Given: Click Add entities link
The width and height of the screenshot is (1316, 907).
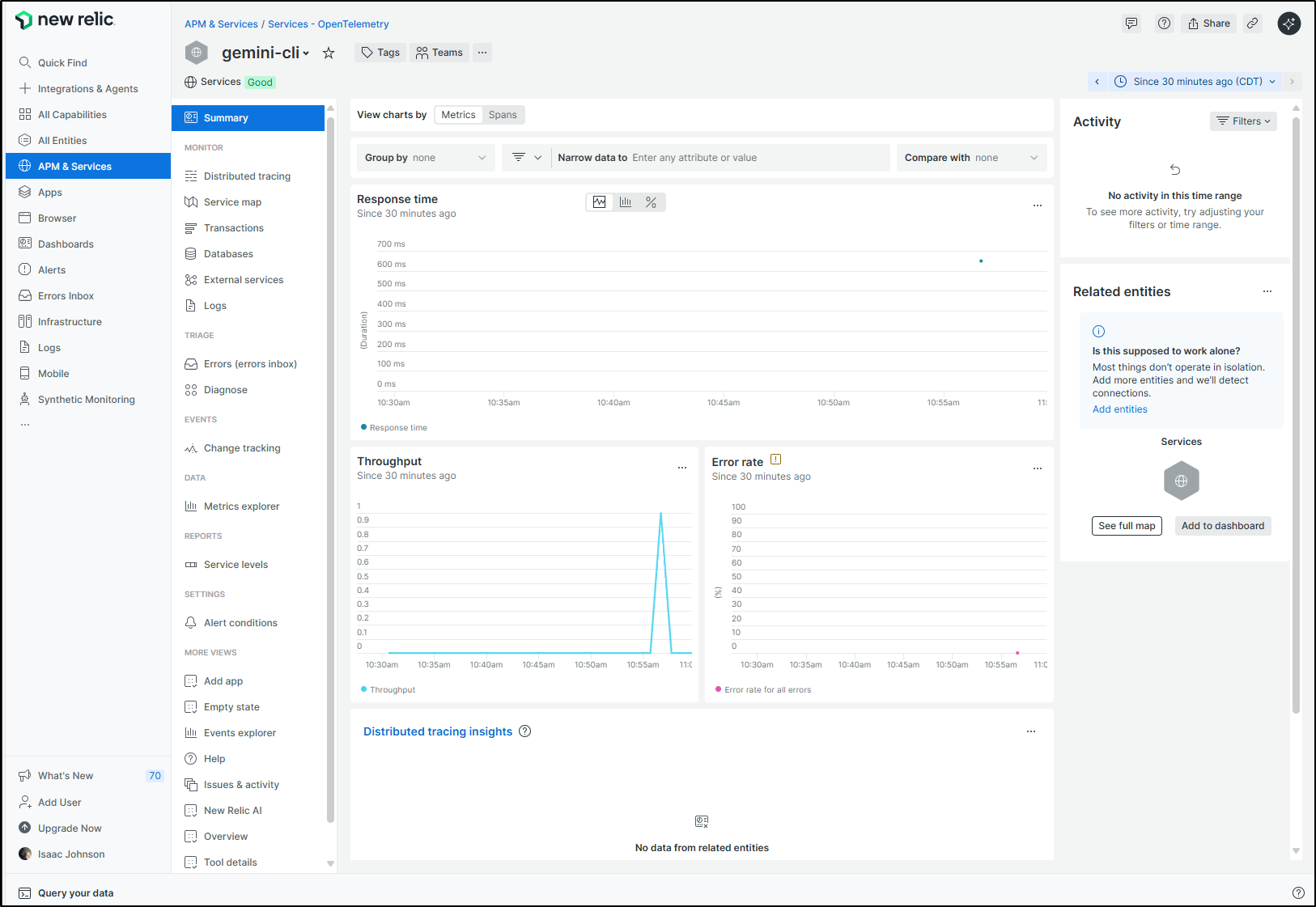Looking at the screenshot, I should [1119, 409].
